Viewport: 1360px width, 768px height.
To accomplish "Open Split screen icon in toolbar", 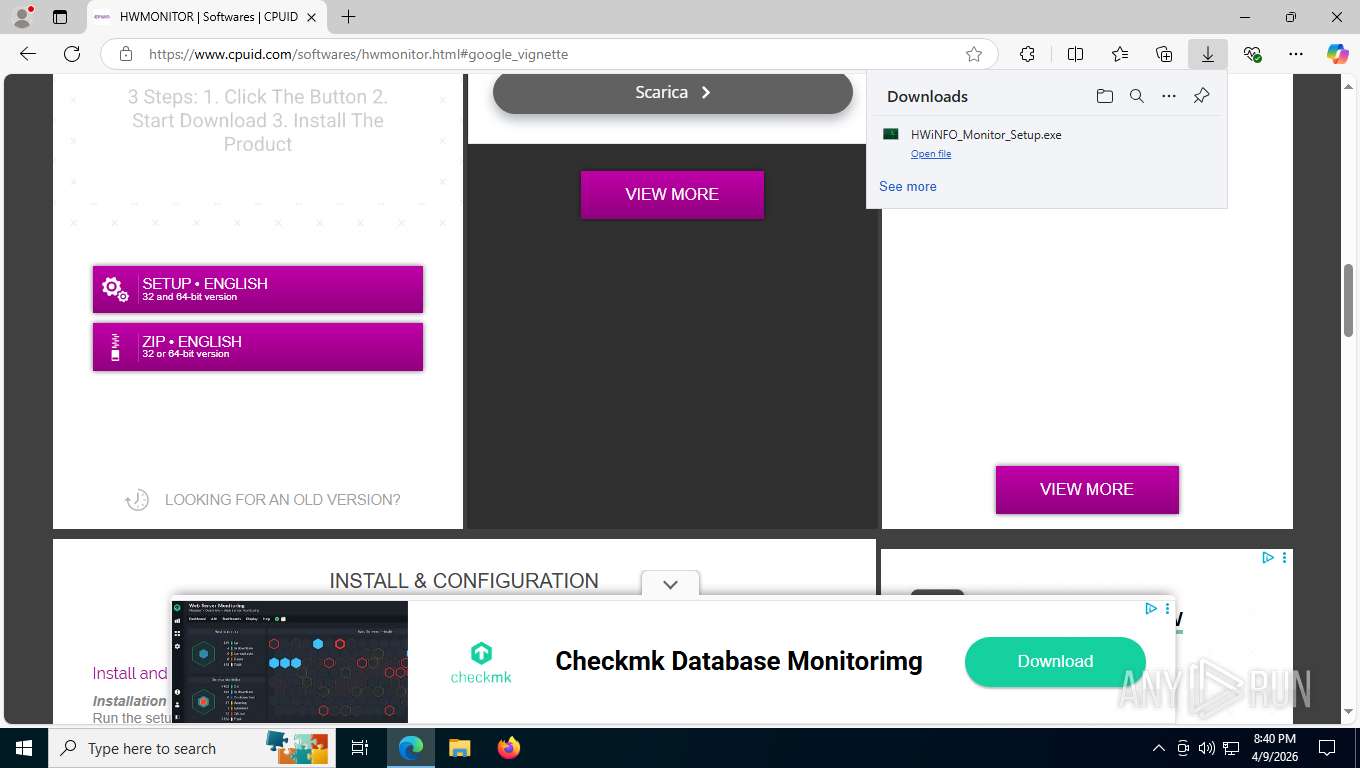I will pos(1075,54).
